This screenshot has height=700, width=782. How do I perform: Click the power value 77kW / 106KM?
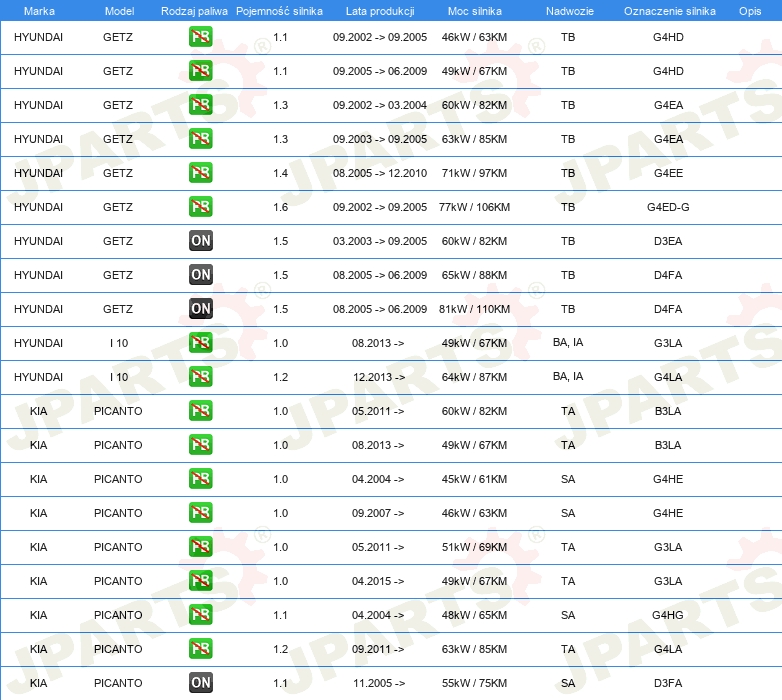tap(474, 207)
